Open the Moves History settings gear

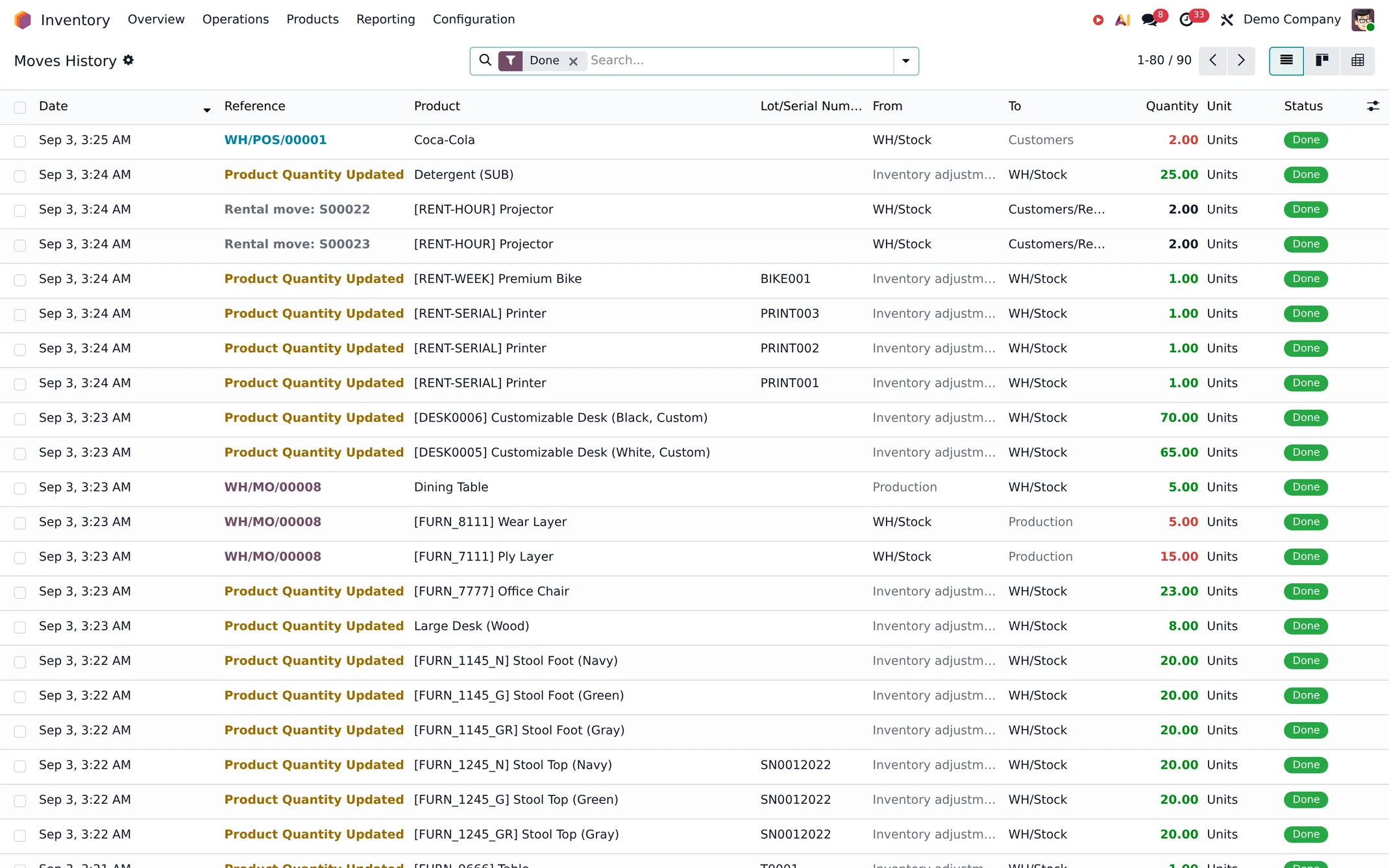click(x=129, y=60)
